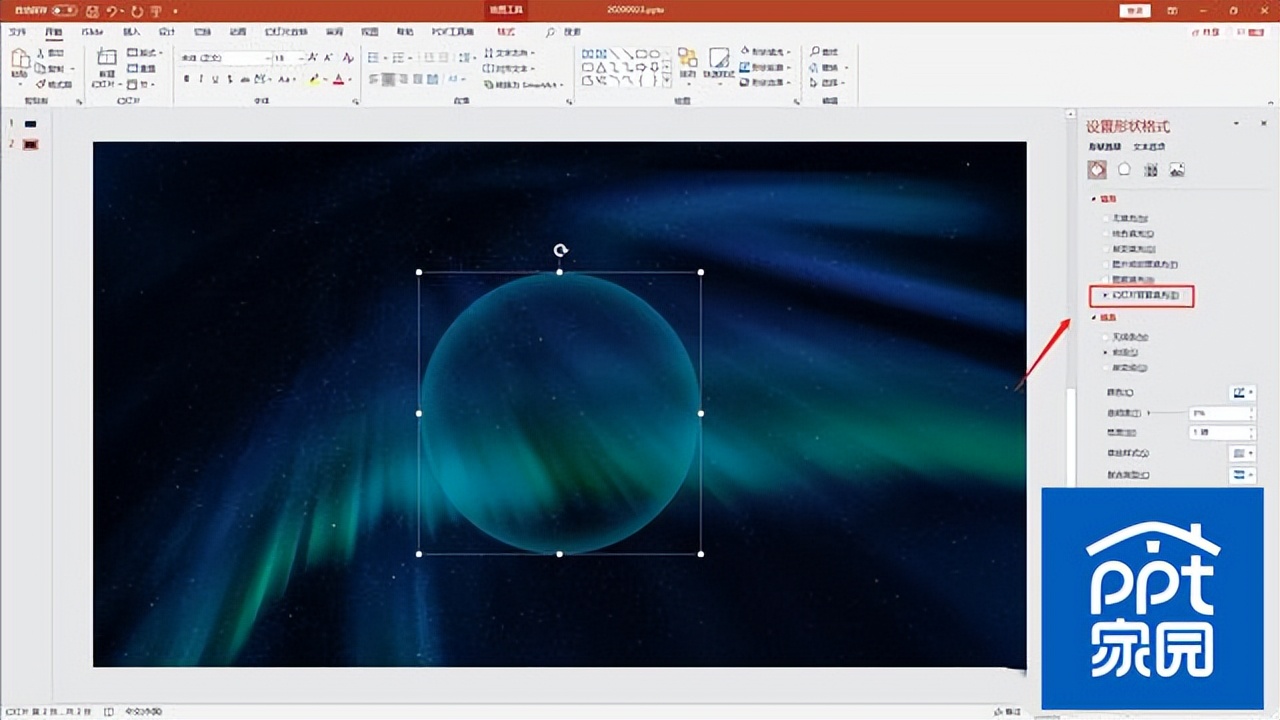Open the Size & Properties icon in pane
This screenshot has height=720, width=1280.
tap(1151, 170)
